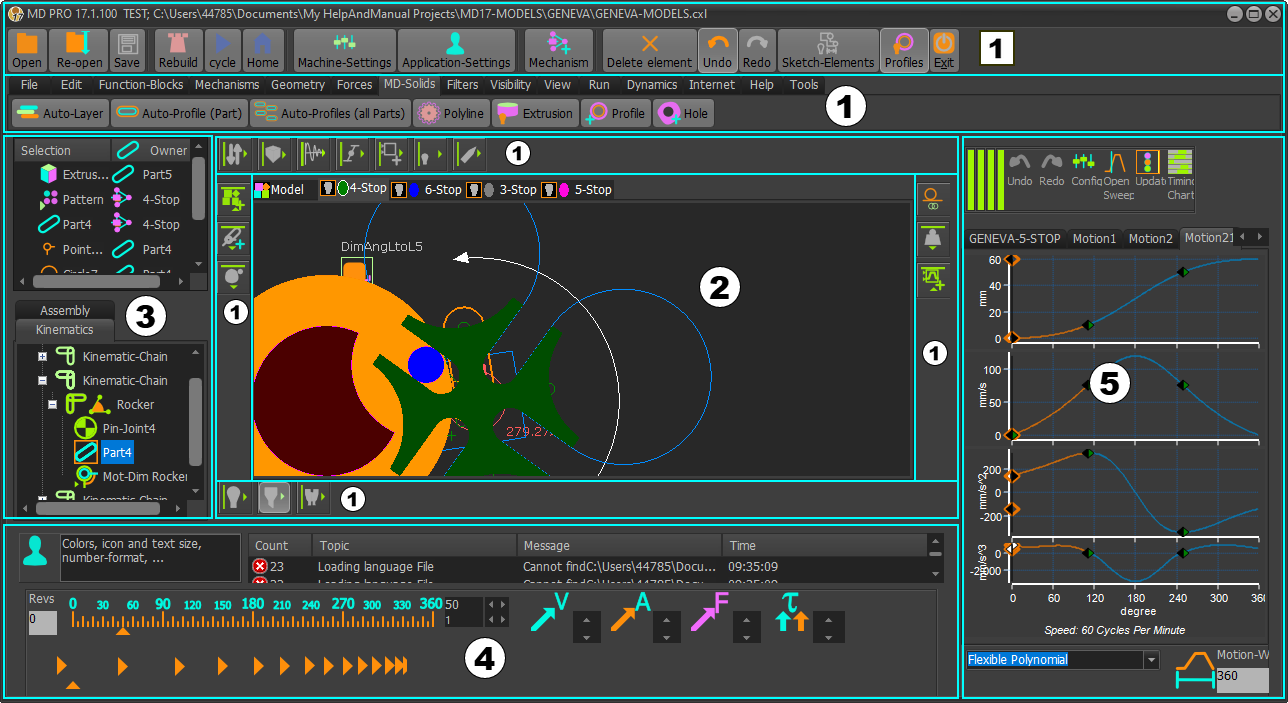Select the Model tab in graphics area
This screenshot has width=1288, height=703.
tap(281, 189)
